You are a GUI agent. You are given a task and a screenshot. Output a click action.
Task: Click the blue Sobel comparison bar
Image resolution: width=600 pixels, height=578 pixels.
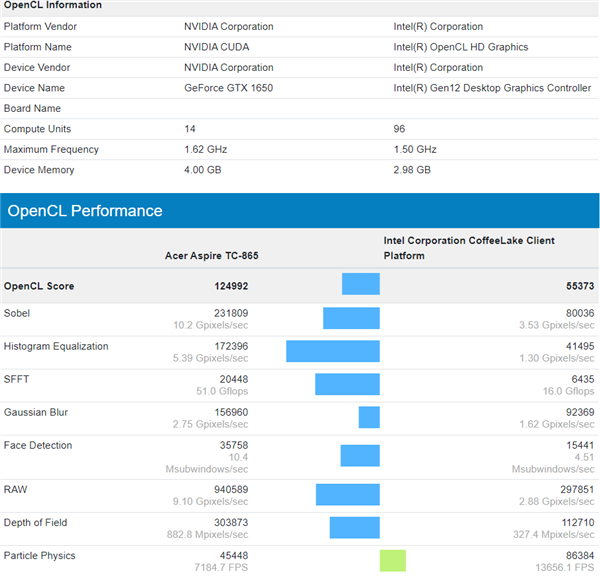tap(351, 318)
